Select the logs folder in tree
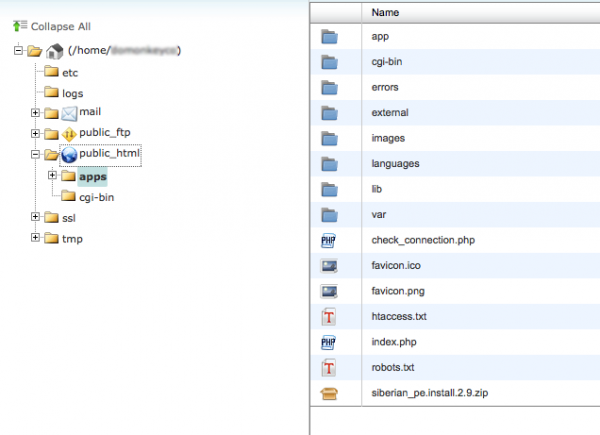 tap(73, 93)
